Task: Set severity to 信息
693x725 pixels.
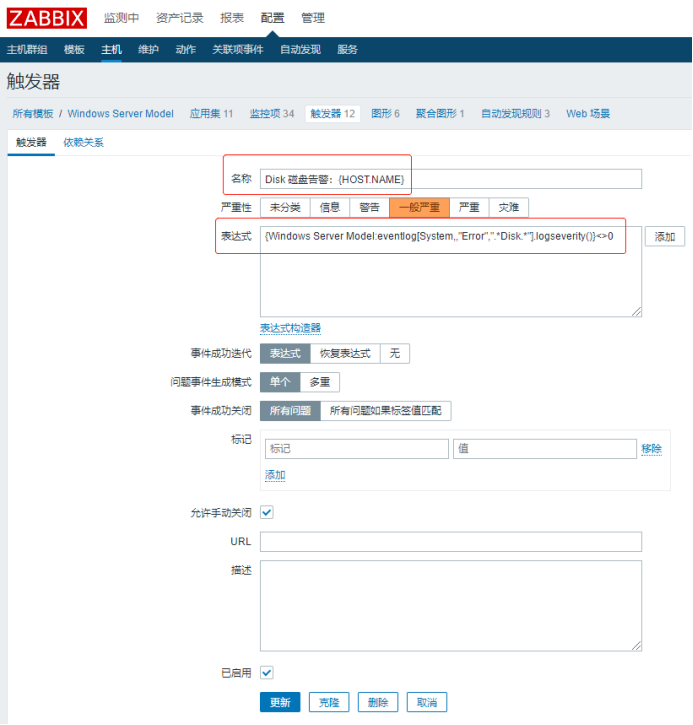Action: point(330,208)
